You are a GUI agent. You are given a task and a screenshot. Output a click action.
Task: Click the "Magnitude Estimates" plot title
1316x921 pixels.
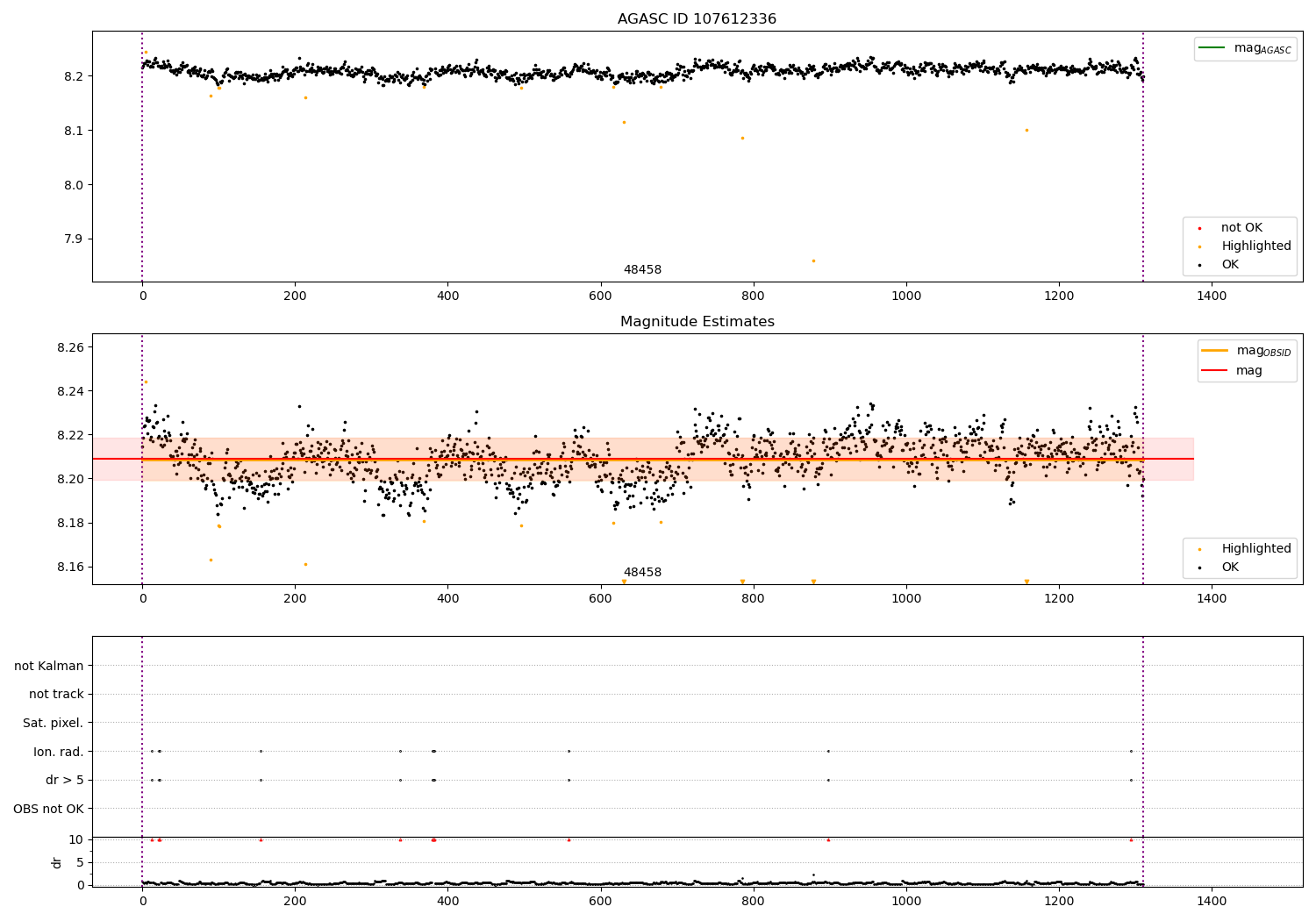click(697, 322)
